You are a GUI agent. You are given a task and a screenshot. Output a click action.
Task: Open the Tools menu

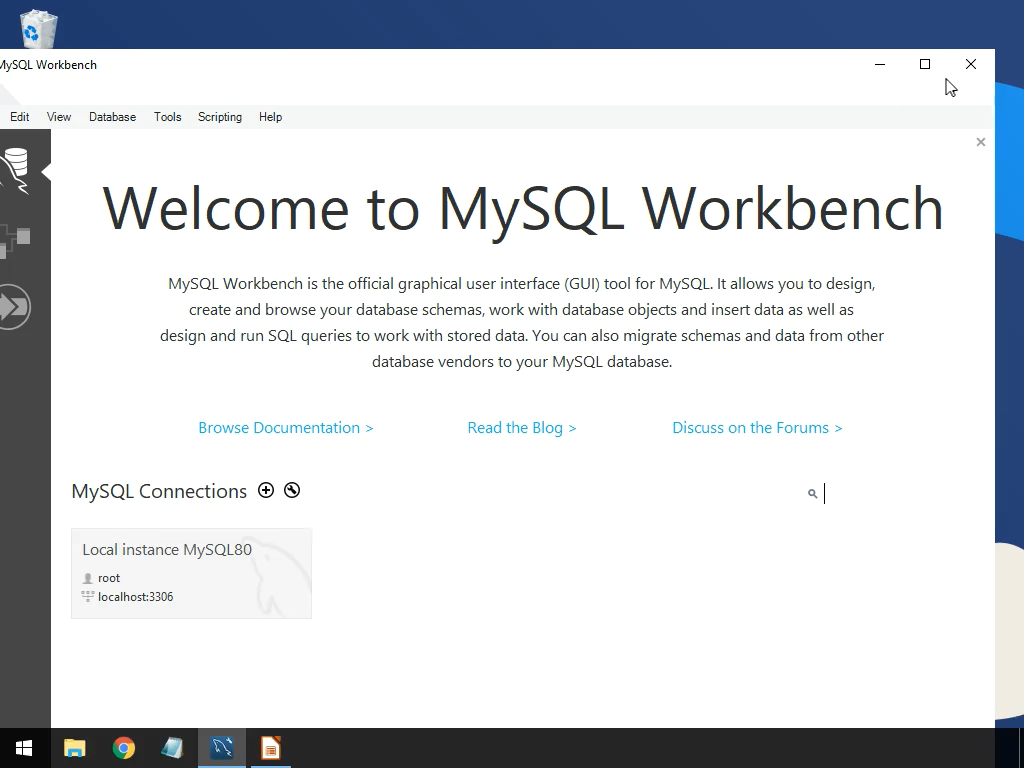167,117
